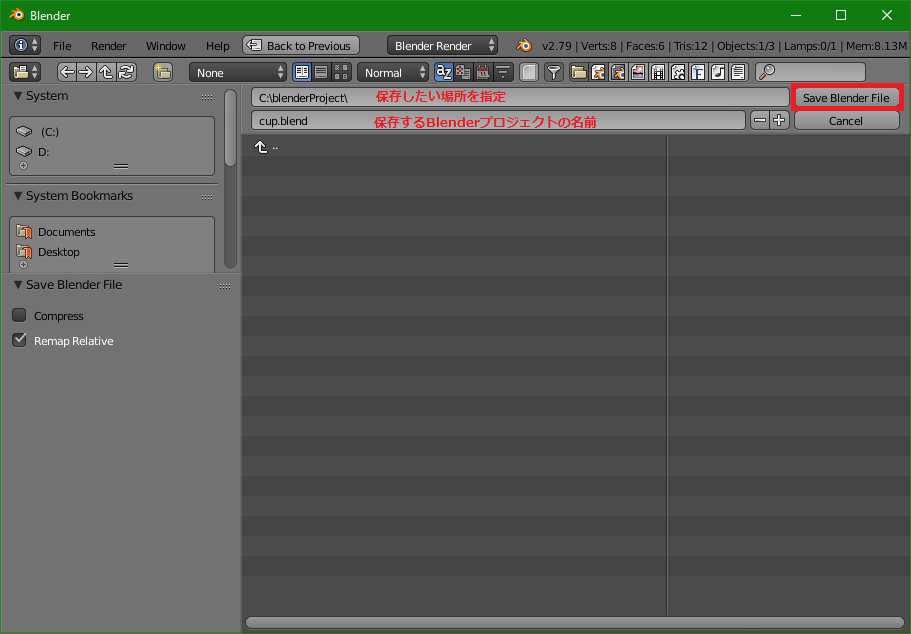Screen dimensions: 911x634
Task: Sort files alphabetically (az icon)
Action: point(444,73)
